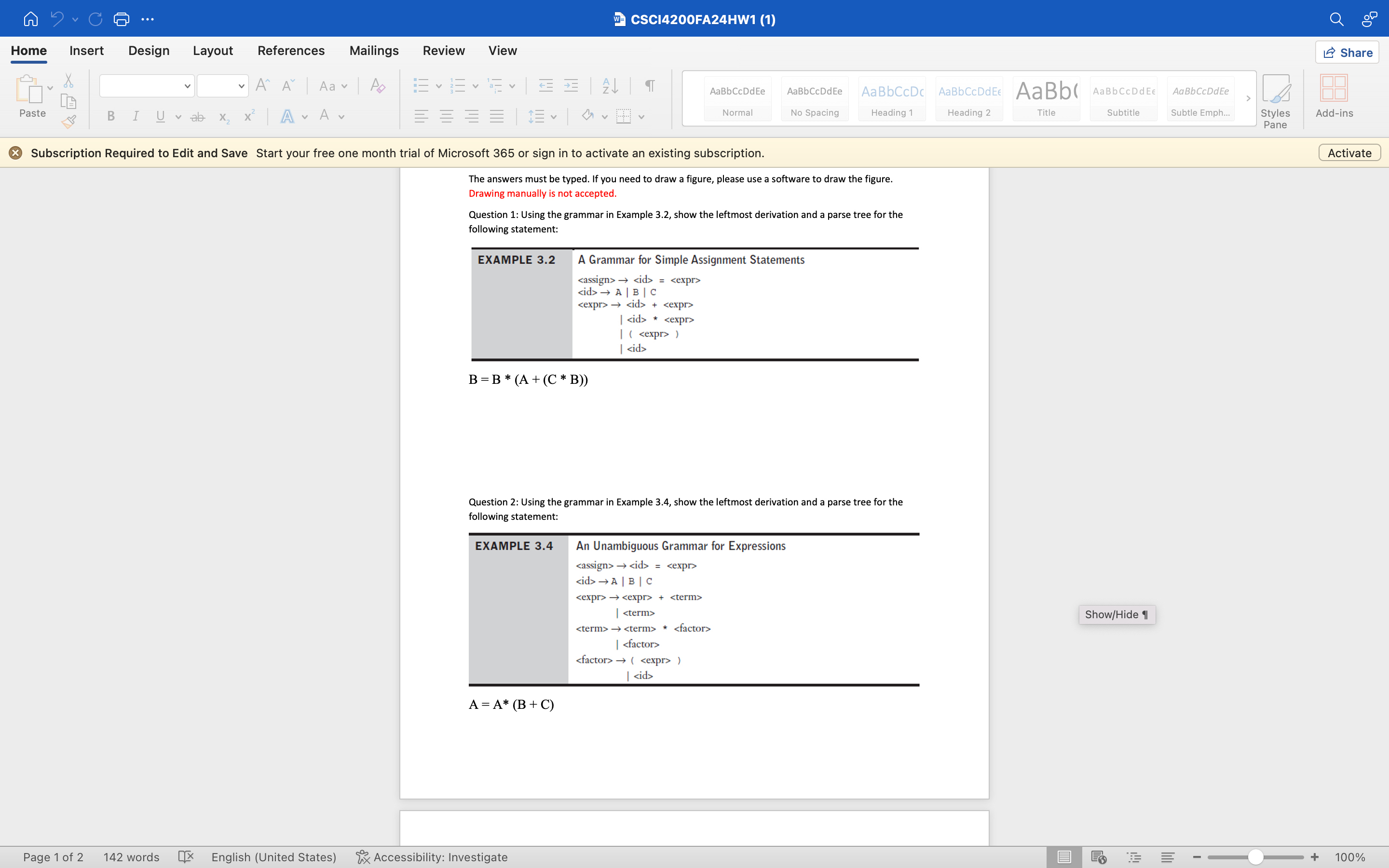Switch to the Review ribbon tab
Screen dimensions: 1389x868
(444, 51)
